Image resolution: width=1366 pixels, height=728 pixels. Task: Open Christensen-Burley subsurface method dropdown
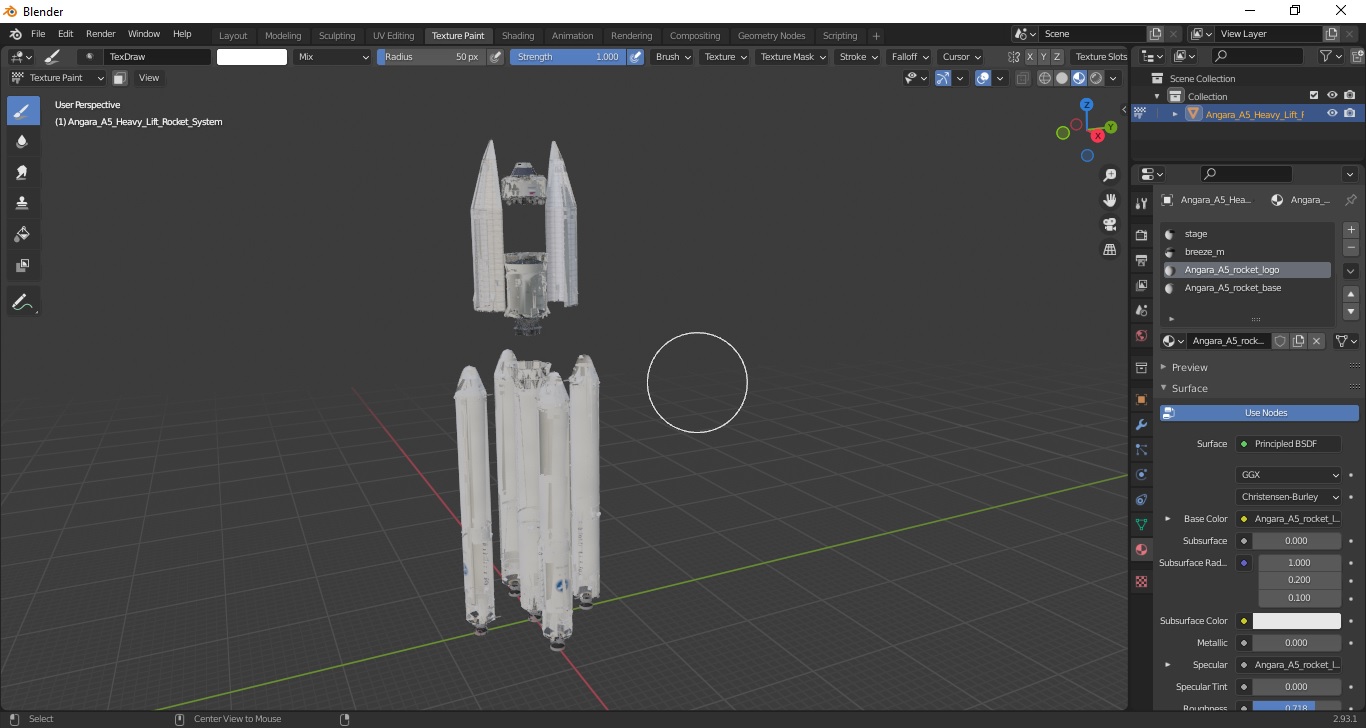tap(1288, 497)
